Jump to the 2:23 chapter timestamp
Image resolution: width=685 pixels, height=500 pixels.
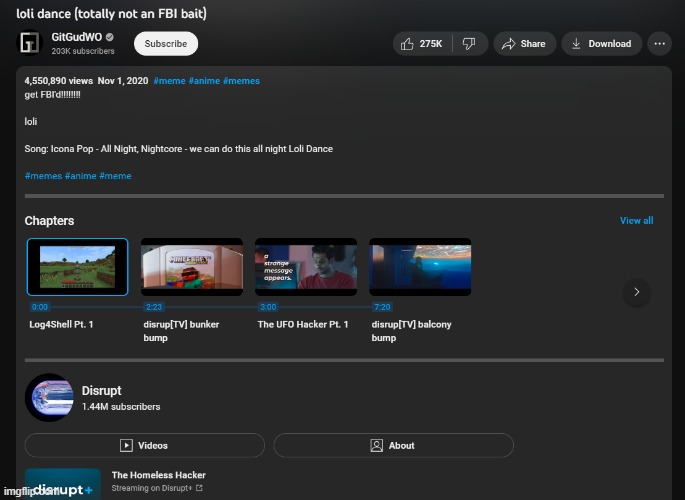[153, 307]
